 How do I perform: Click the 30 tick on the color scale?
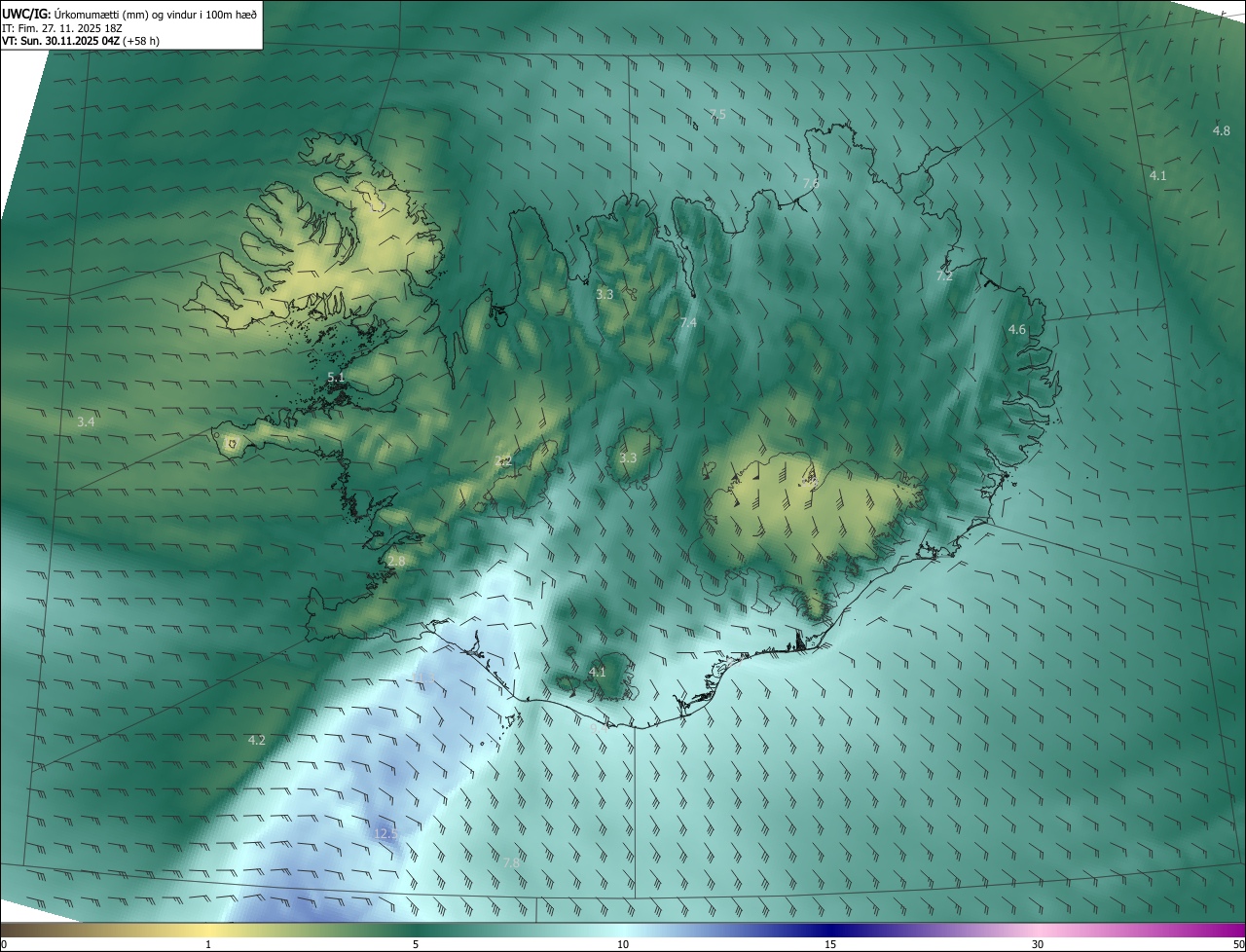pos(1038,944)
